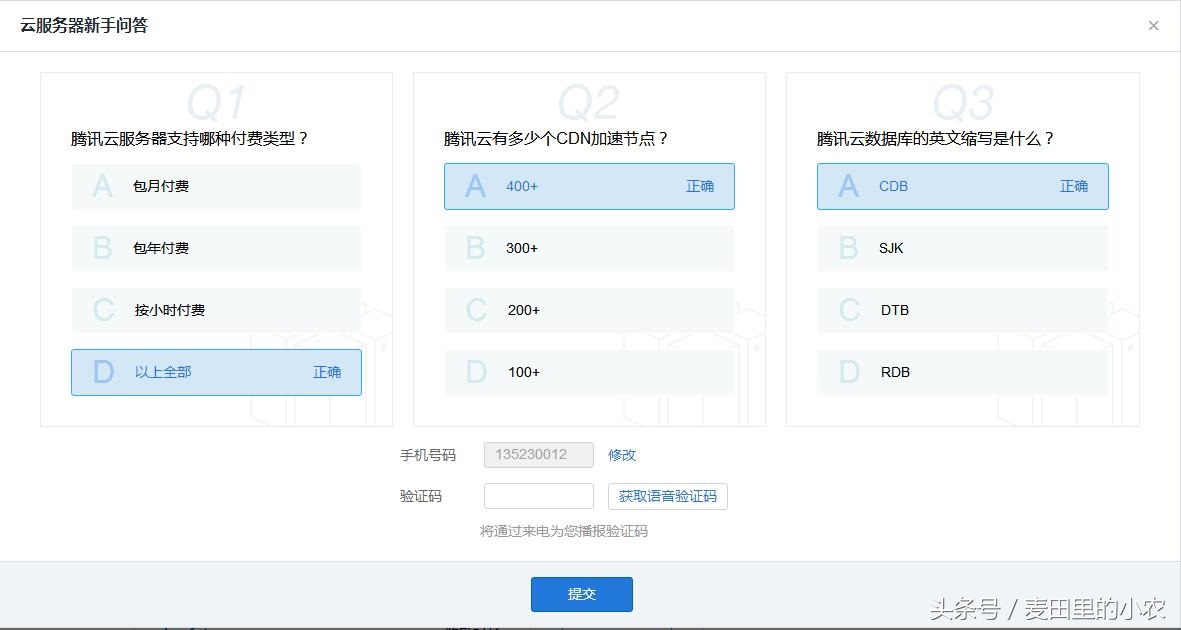
Task: Select answer C DTB for Q3
Action: [962, 310]
